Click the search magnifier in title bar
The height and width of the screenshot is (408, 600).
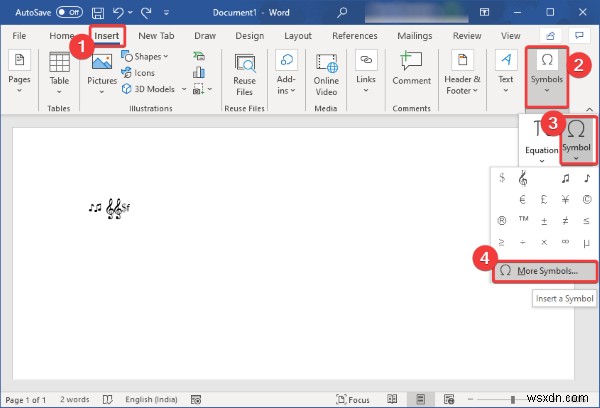click(x=342, y=12)
